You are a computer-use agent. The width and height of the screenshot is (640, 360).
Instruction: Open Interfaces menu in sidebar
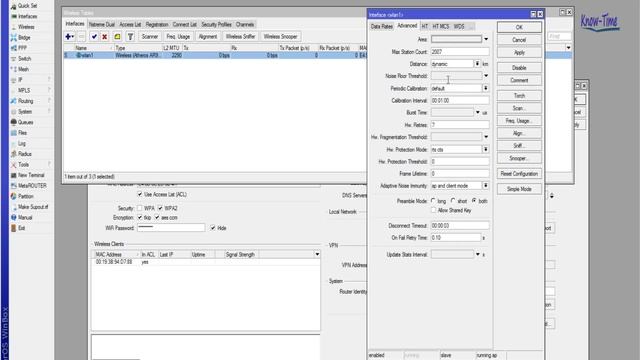point(27,16)
